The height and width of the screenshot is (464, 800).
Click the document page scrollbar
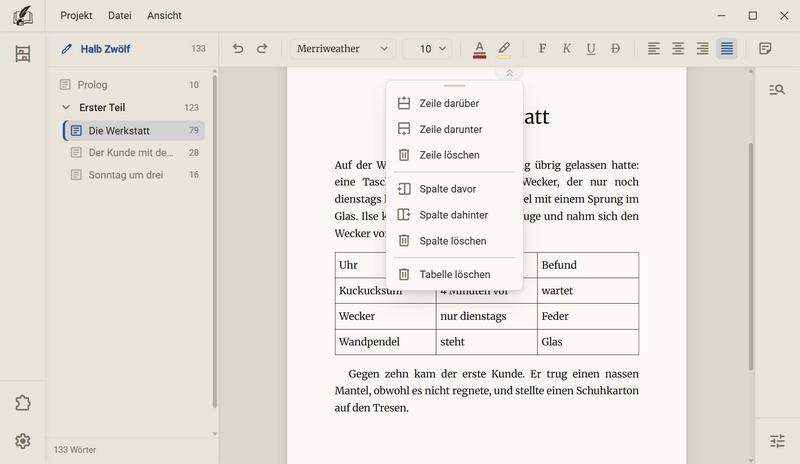[751, 257]
